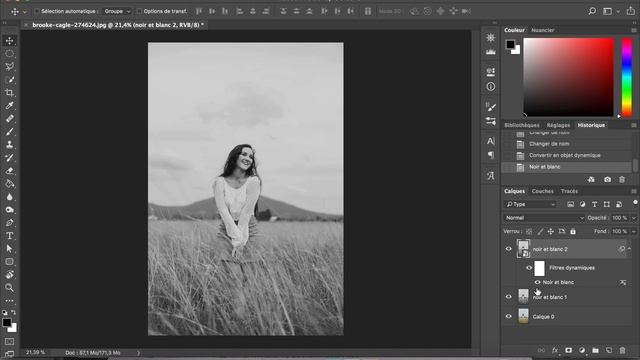Select the Noir et blanc history state
640x360 pixels.
click(x=567, y=167)
